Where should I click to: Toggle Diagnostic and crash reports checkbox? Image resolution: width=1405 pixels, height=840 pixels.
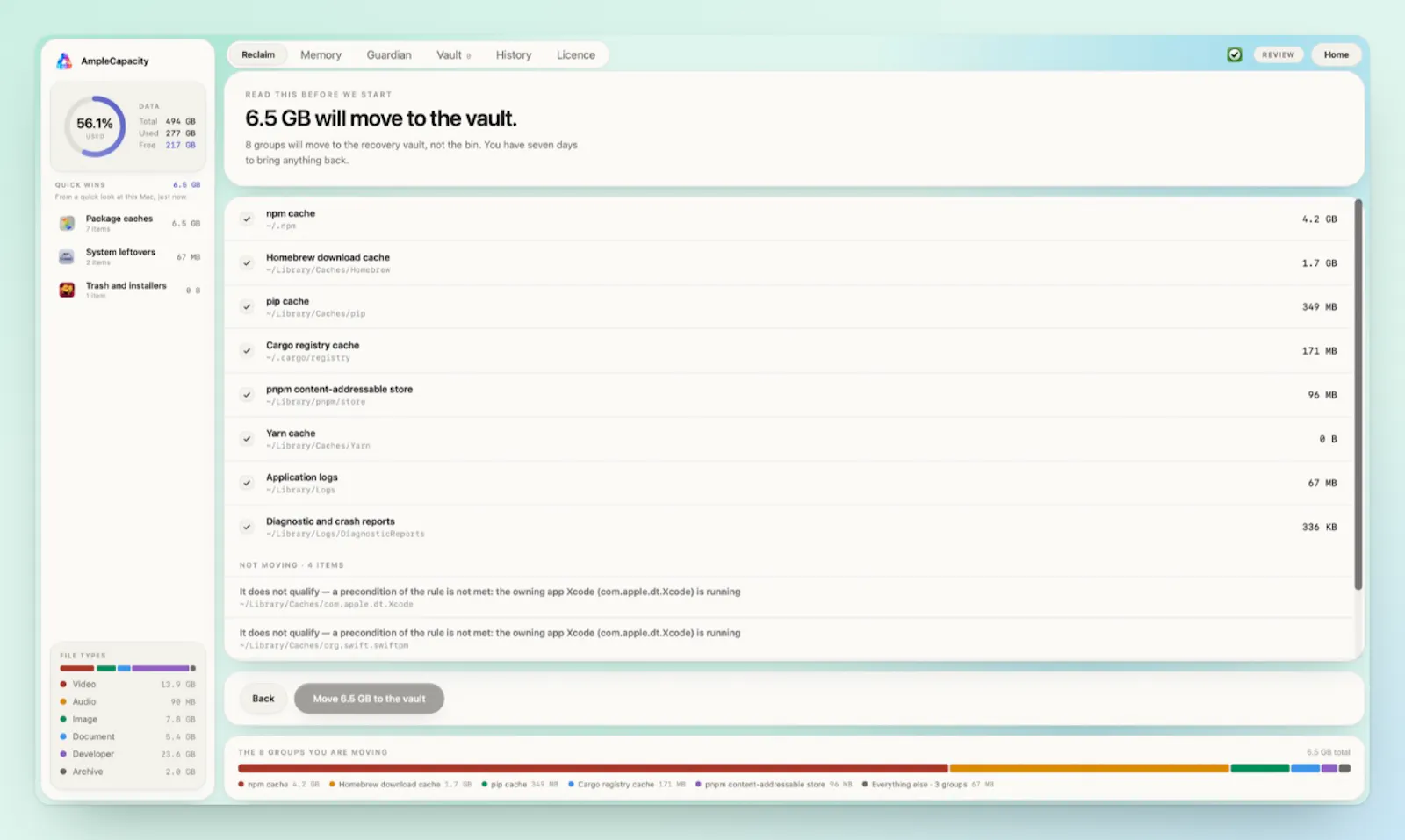point(247,527)
